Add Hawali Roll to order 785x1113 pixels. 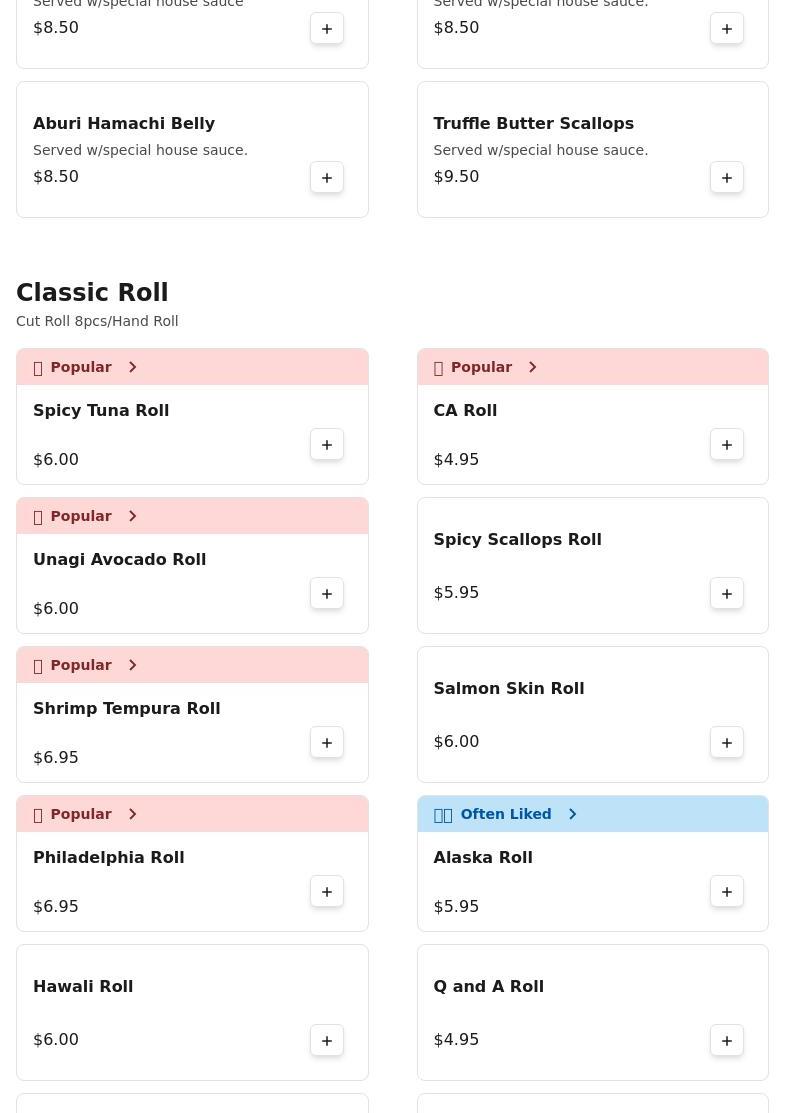[x=327, y=1041]
